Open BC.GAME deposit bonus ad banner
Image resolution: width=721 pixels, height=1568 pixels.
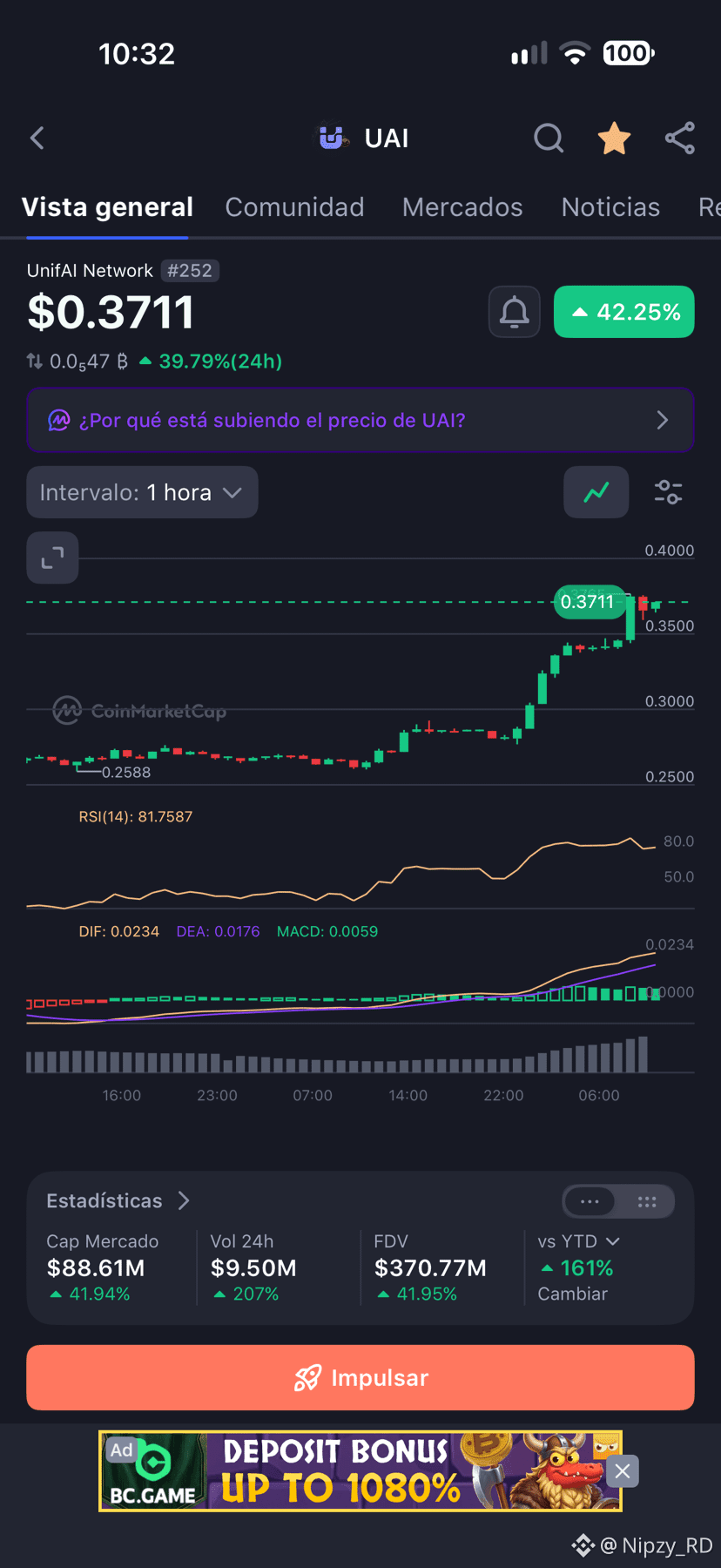pyautogui.click(x=360, y=1471)
